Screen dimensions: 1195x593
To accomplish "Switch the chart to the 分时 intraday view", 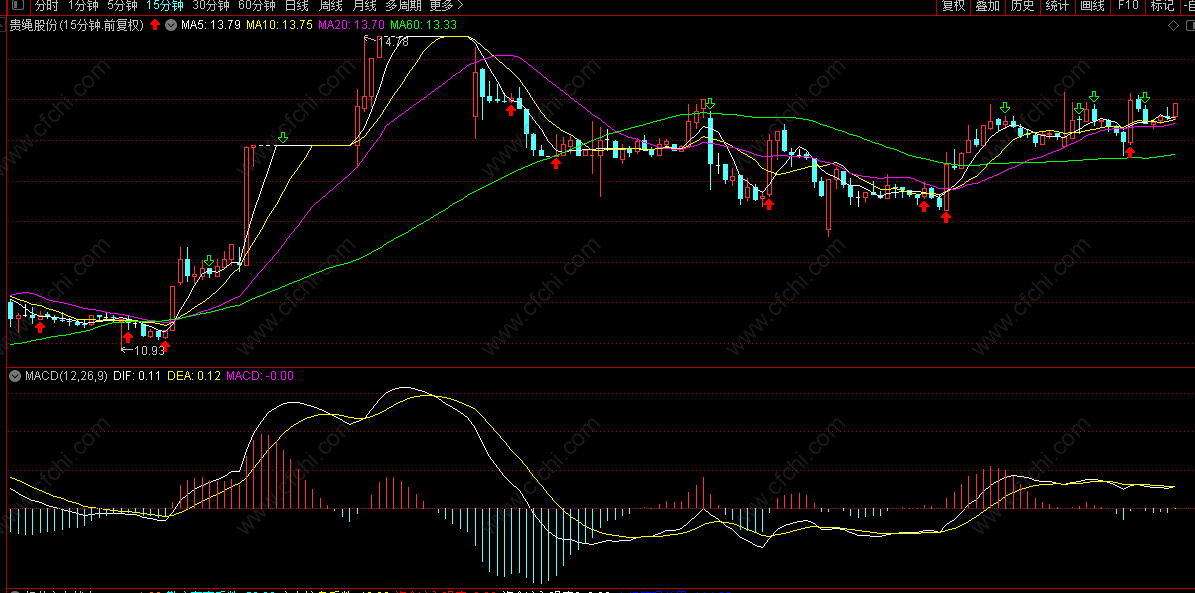I will 46,6.
